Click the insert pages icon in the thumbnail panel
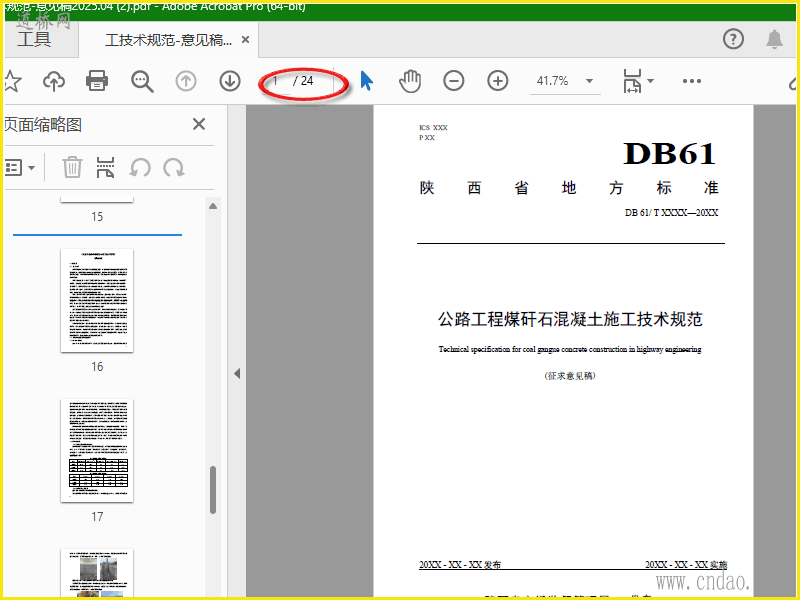 click(x=105, y=167)
